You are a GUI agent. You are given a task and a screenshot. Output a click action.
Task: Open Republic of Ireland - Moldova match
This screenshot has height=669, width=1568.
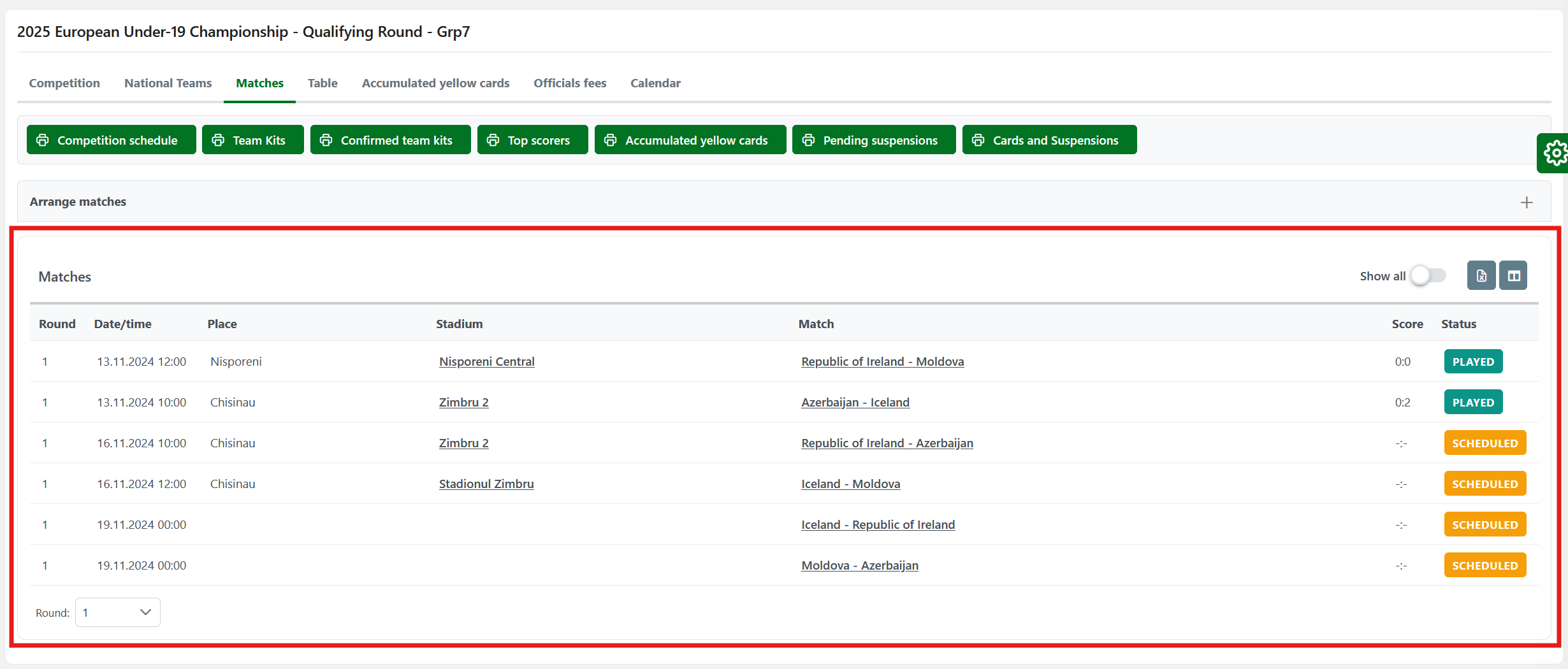point(882,362)
